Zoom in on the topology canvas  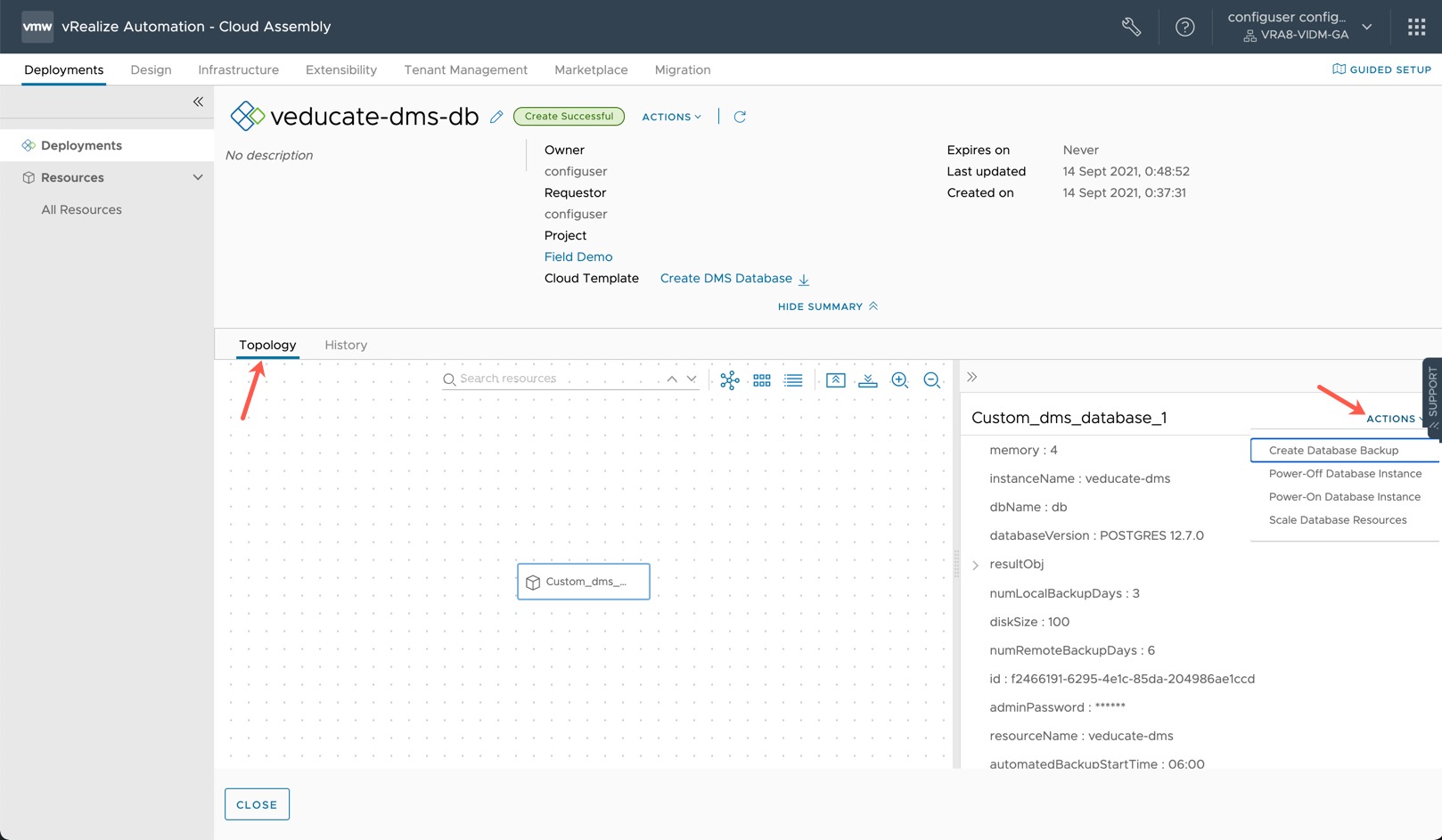click(x=900, y=380)
